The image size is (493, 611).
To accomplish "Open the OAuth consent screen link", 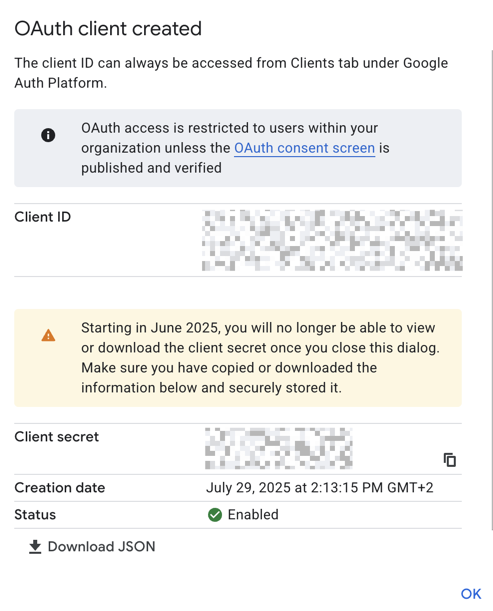I will (304, 148).
